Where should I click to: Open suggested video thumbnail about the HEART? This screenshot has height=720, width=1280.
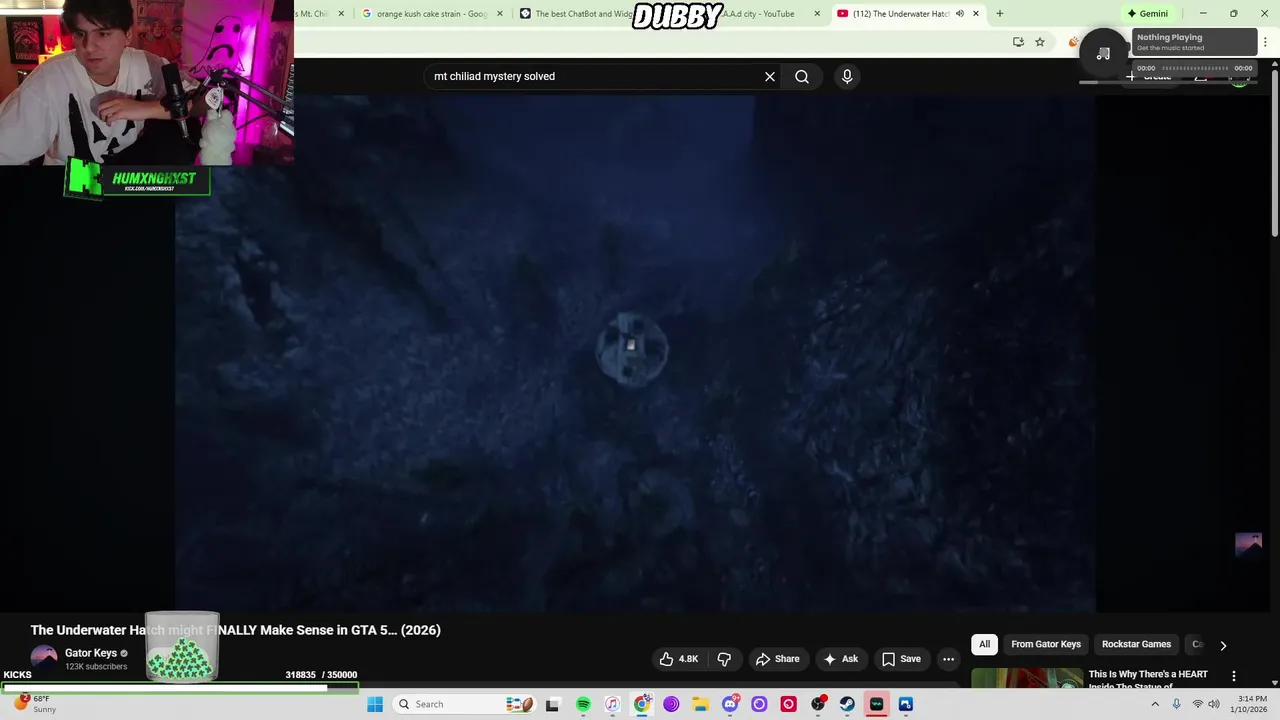coord(1027,678)
